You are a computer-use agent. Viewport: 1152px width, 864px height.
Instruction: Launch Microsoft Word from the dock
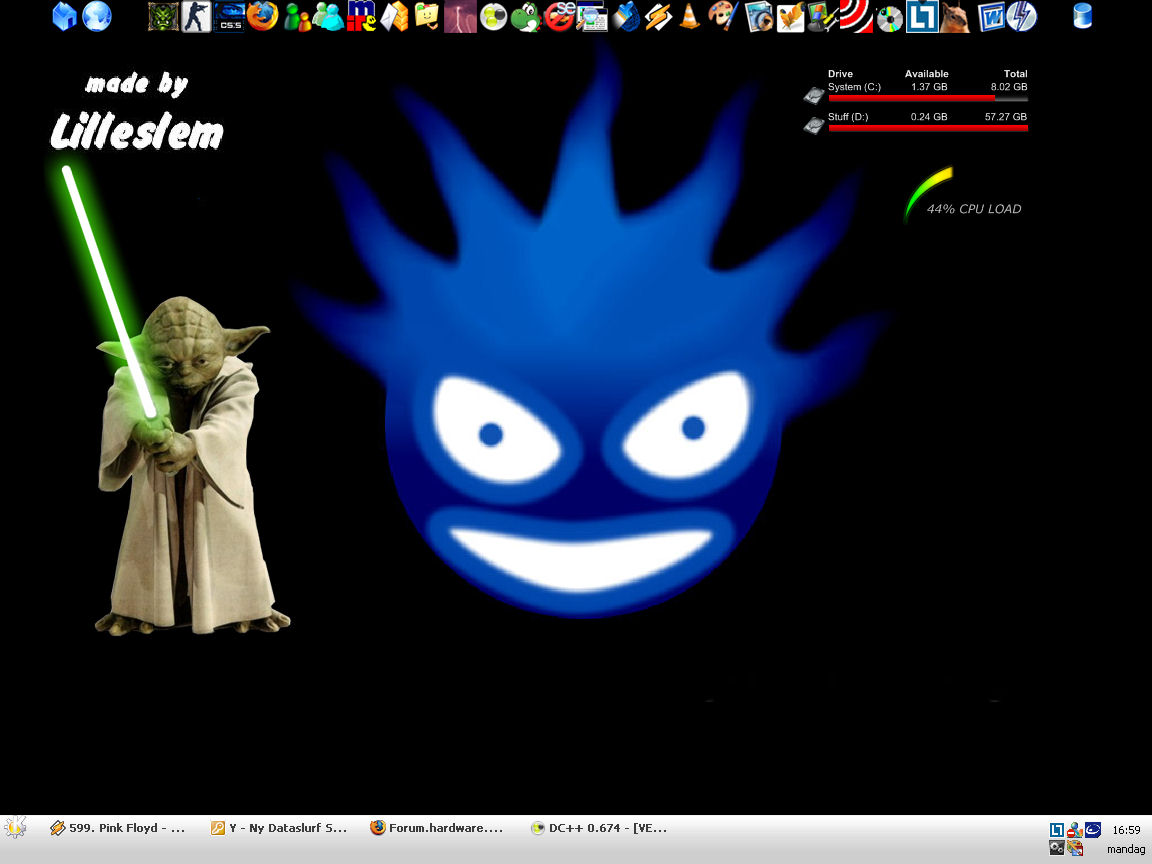pyautogui.click(x=991, y=16)
